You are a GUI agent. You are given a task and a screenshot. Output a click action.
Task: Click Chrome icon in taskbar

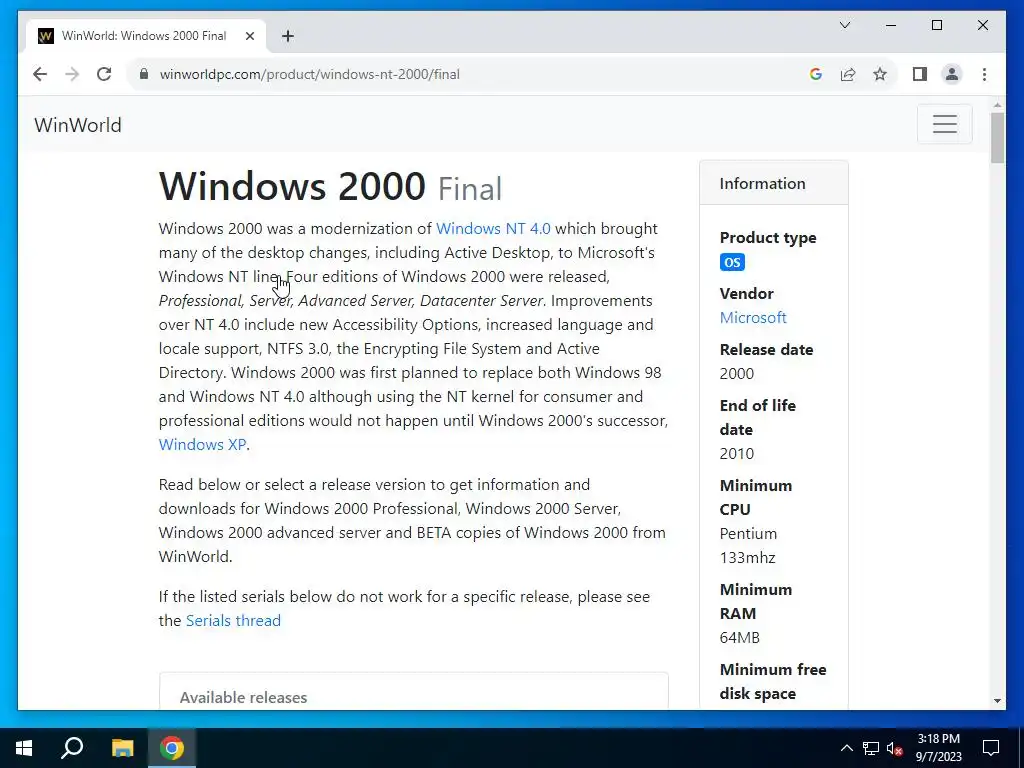point(172,748)
